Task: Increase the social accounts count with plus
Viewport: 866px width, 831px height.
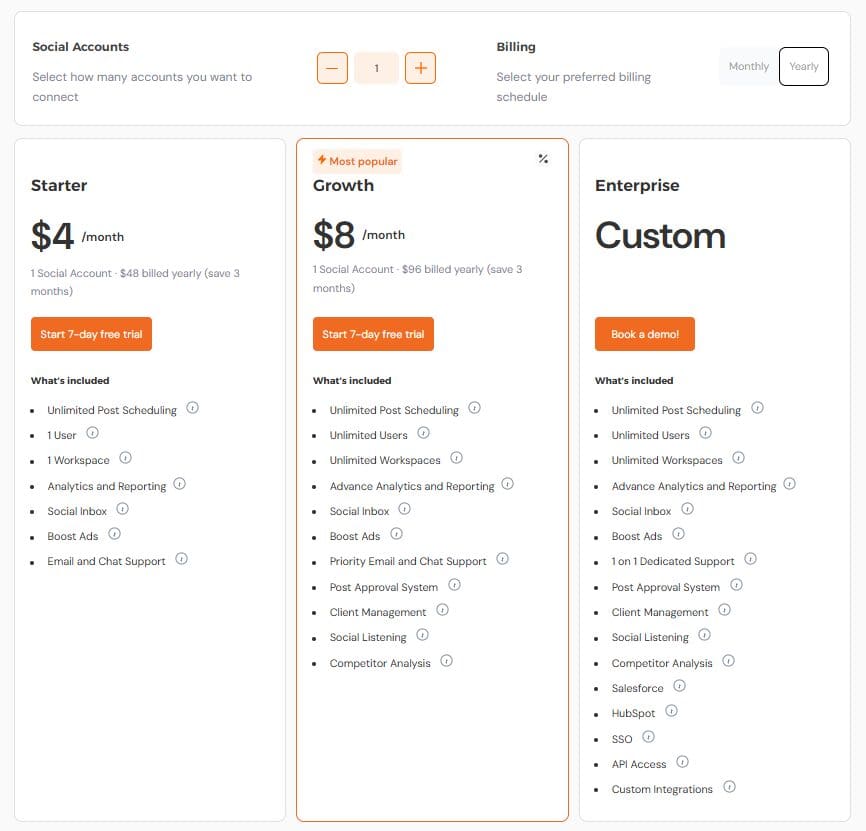Action: coord(420,68)
